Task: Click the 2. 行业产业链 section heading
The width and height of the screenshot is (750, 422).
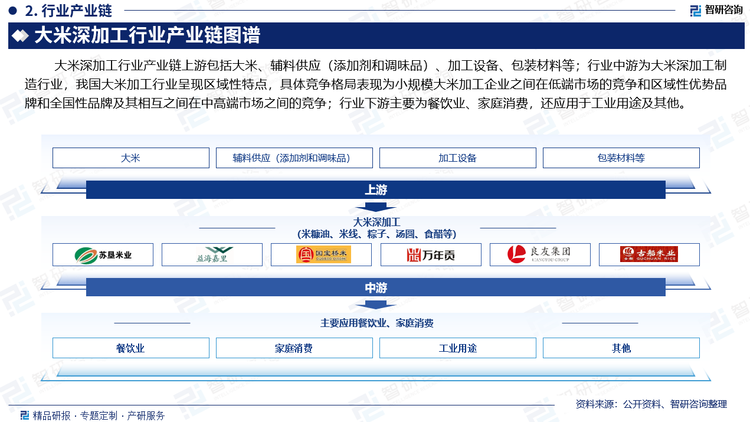Action: [68, 10]
